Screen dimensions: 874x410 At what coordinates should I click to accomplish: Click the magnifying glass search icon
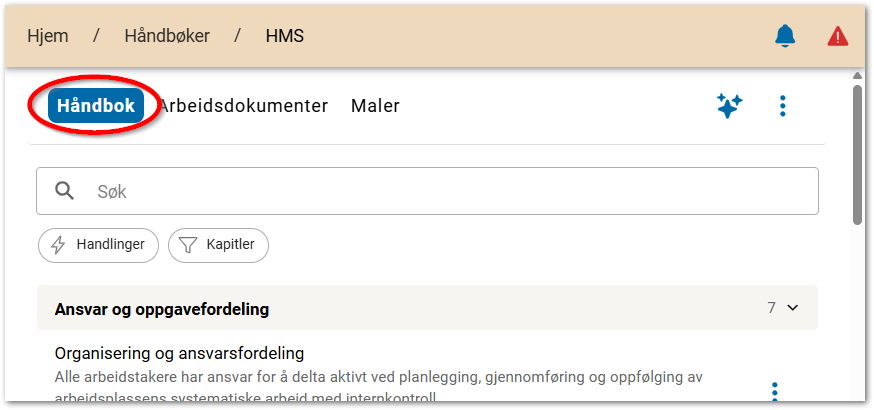[65, 191]
